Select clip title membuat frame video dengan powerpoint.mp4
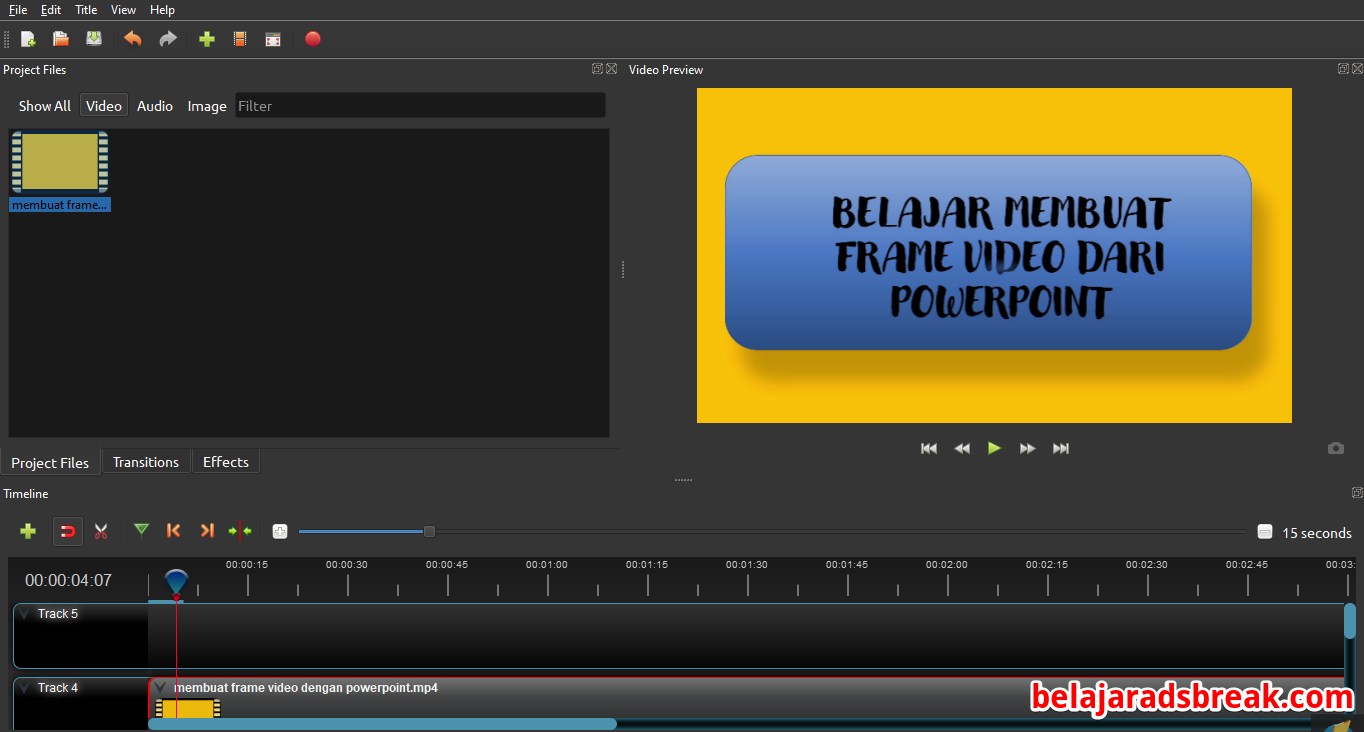The height and width of the screenshot is (732, 1364). point(306,688)
